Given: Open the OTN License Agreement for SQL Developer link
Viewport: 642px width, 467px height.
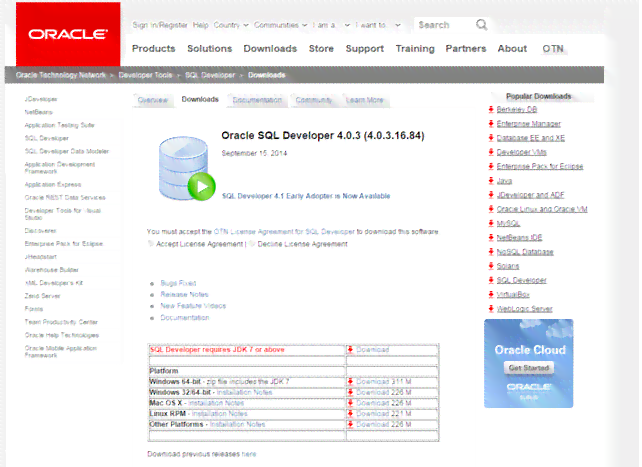Looking at the screenshot, I should [284, 232].
